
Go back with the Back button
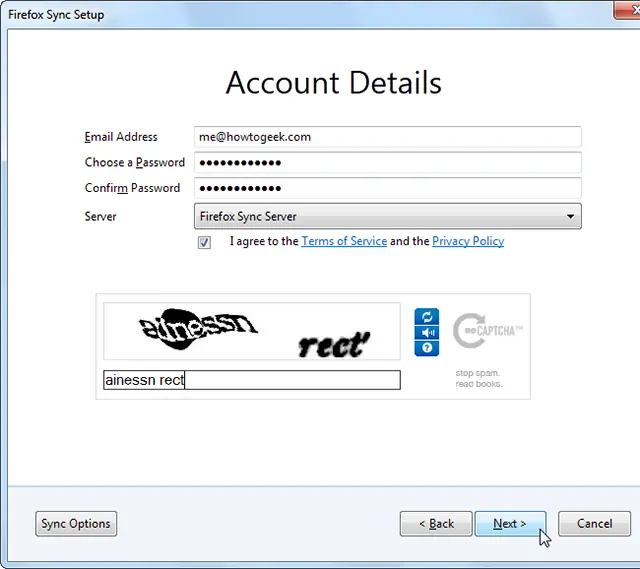pos(436,524)
